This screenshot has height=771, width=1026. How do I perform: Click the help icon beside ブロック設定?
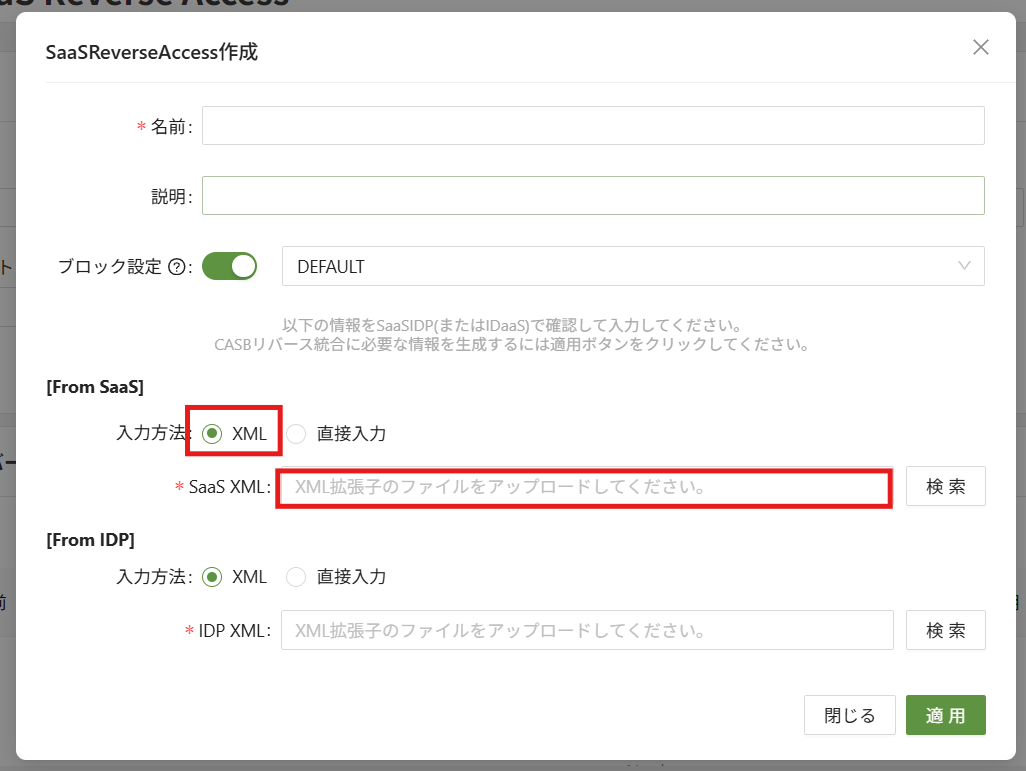(x=177, y=267)
